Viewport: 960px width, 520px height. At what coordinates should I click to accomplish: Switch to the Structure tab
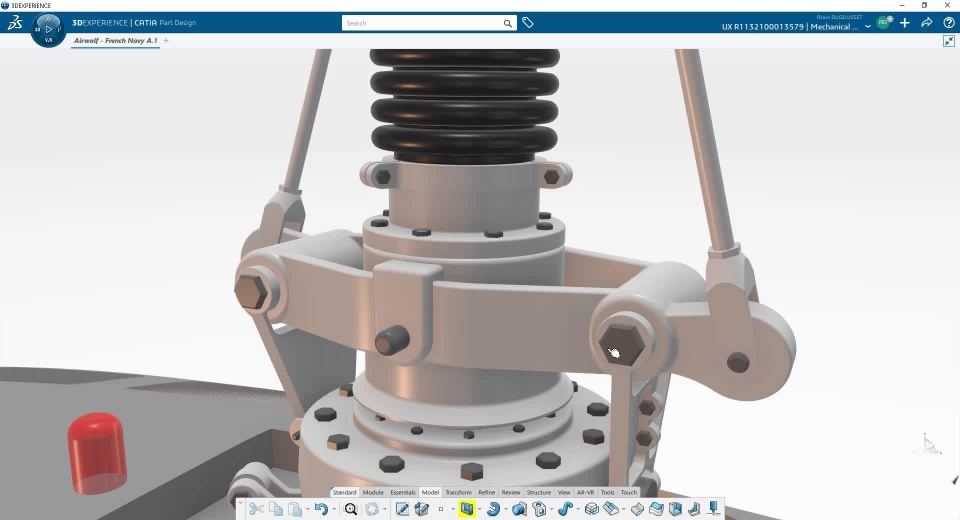coord(539,492)
